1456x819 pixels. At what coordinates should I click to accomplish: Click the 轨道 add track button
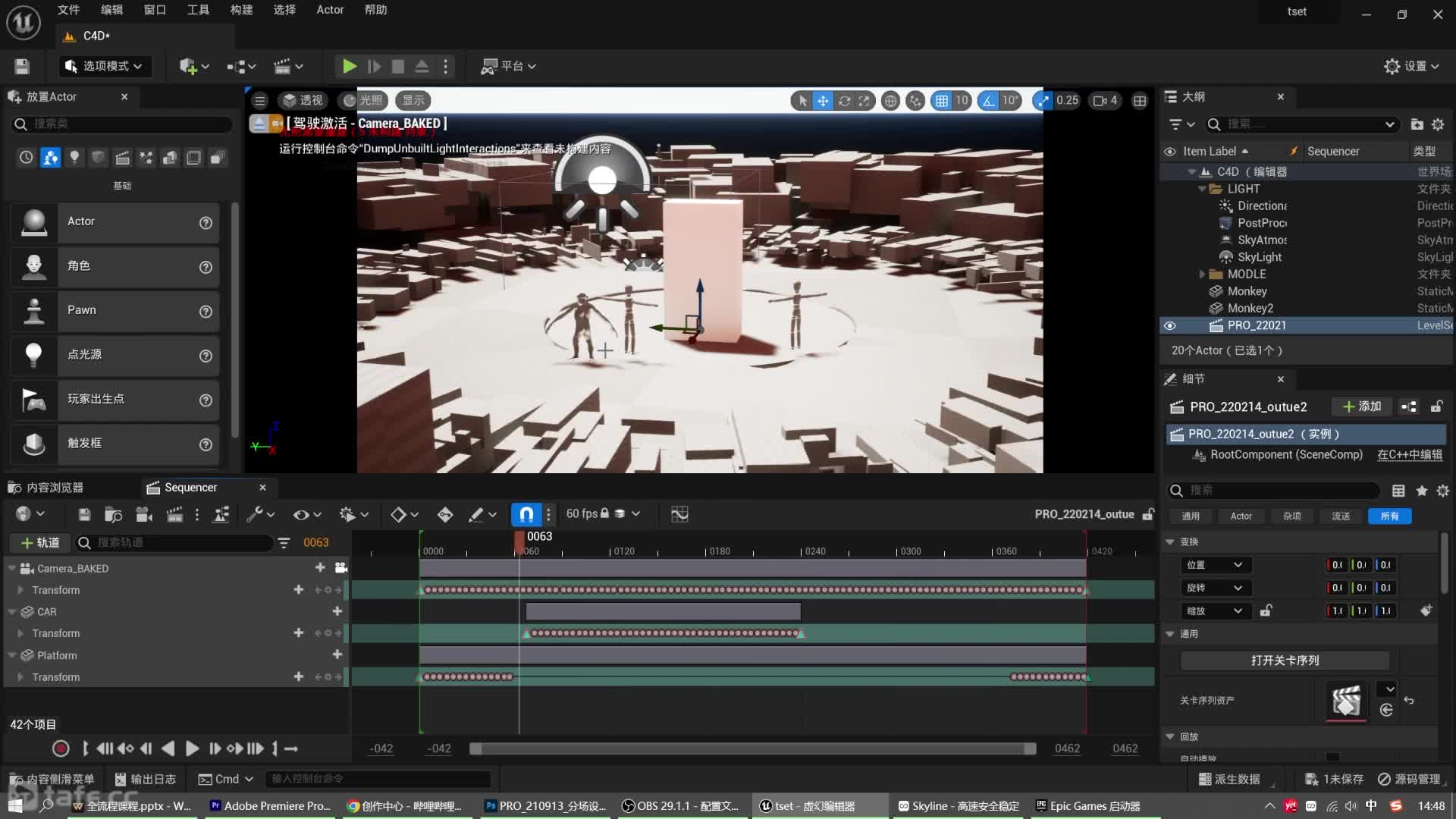coord(40,543)
